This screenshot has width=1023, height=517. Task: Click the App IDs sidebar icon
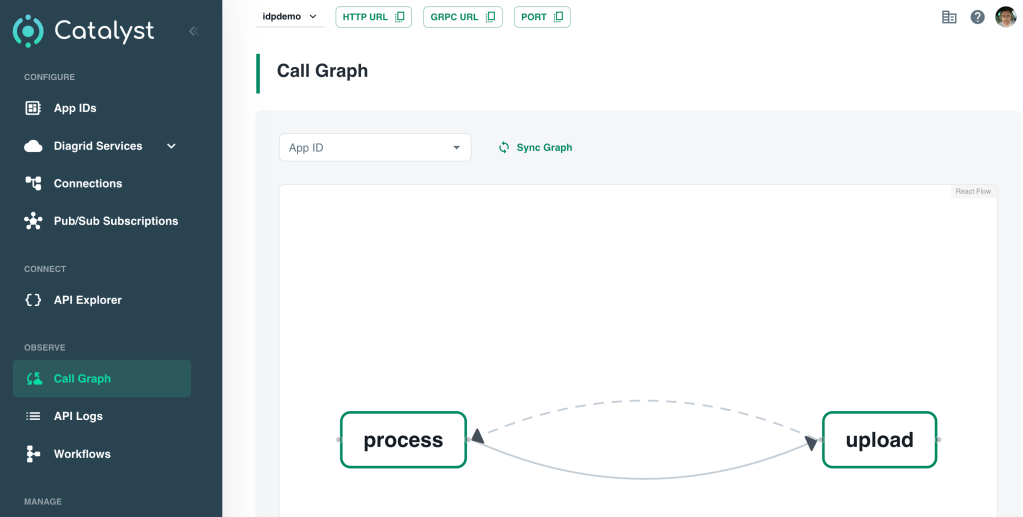point(33,108)
